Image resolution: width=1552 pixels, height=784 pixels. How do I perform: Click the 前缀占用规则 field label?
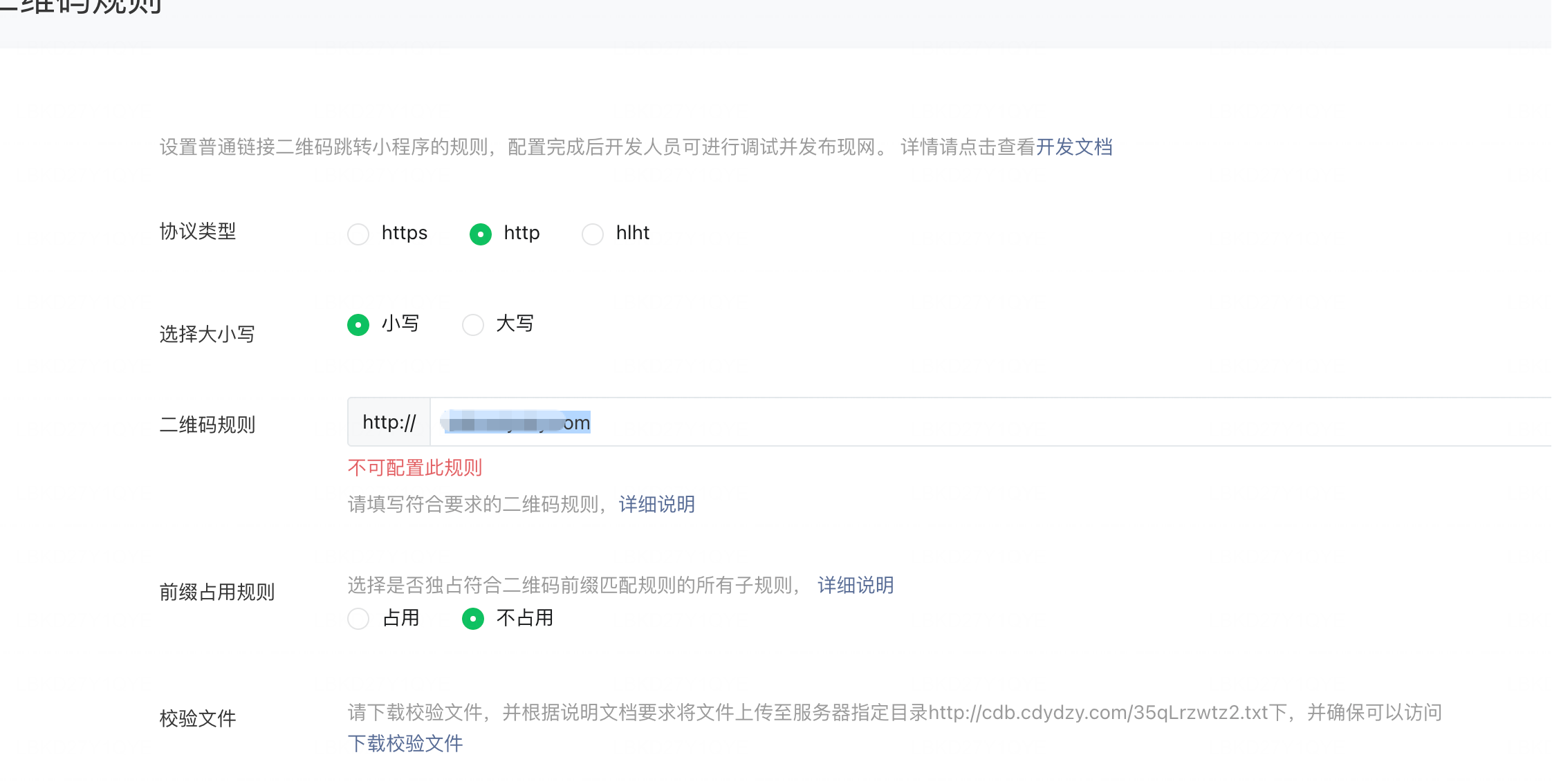[x=217, y=592]
